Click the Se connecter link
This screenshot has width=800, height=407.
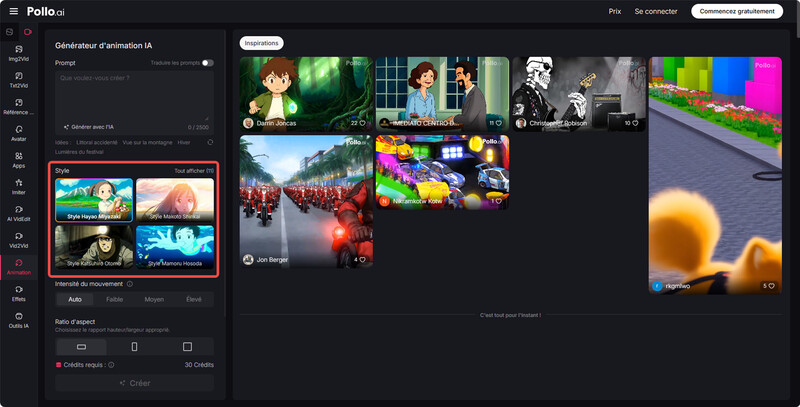coord(656,11)
